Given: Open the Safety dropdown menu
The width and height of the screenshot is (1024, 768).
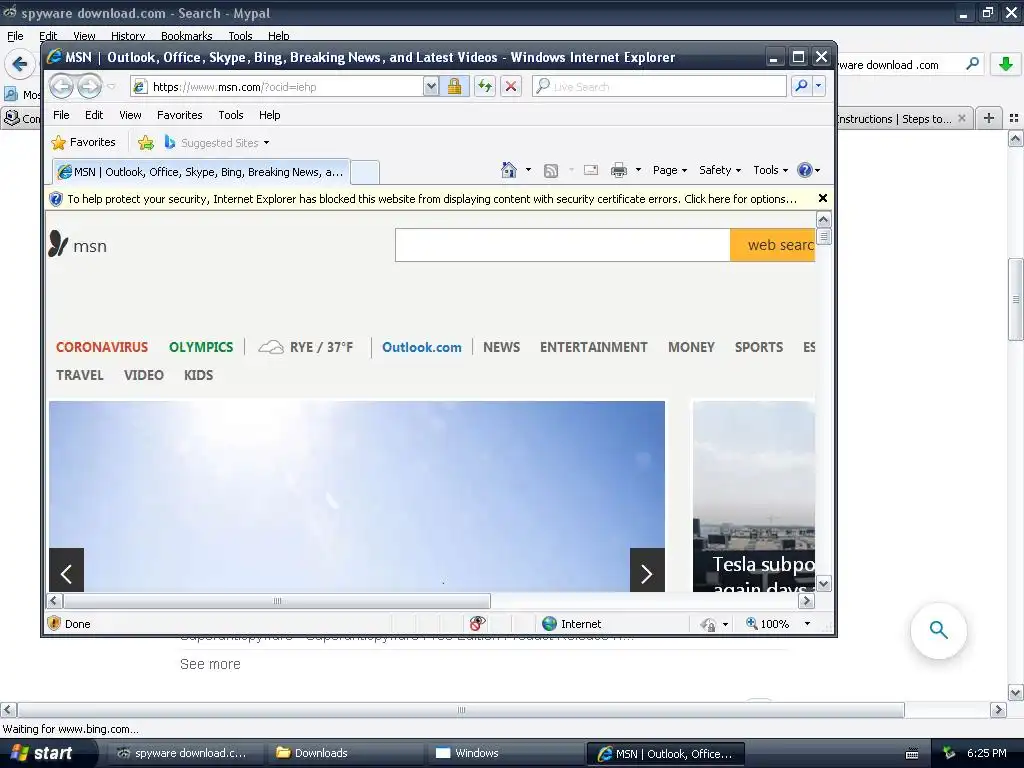Looking at the screenshot, I should pos(720,170).
